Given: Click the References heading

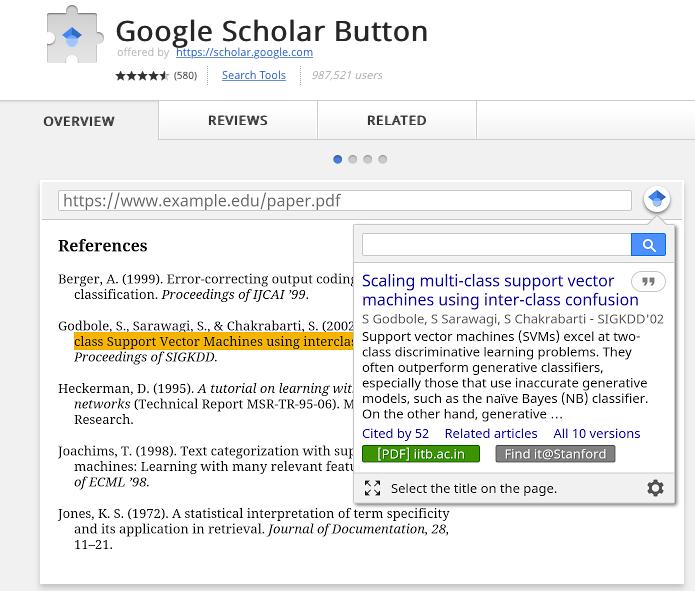Looking at the screenshot, I should pyautogui.click(x=103, y=246).
